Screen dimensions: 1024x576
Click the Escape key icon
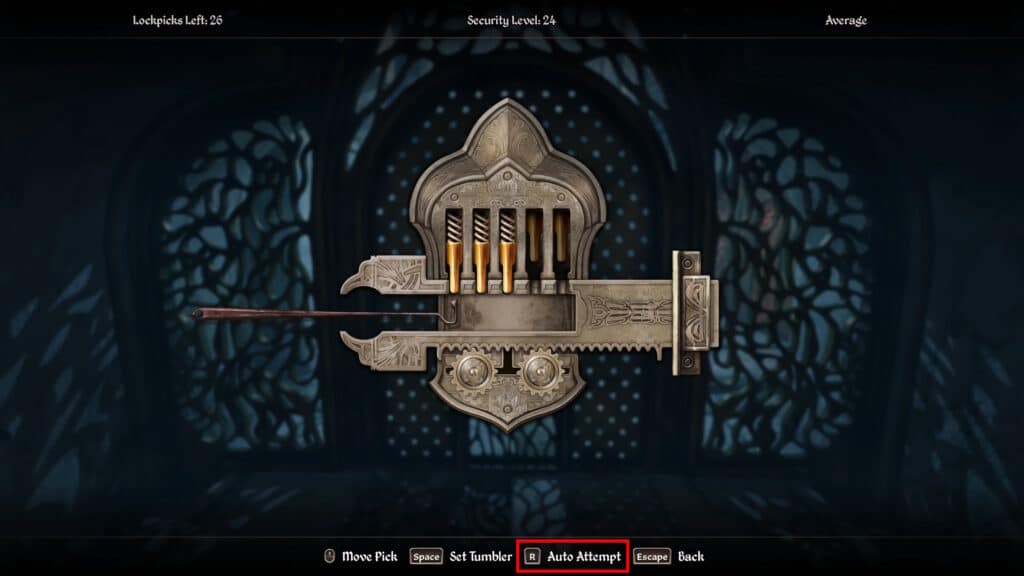[652, 557]
